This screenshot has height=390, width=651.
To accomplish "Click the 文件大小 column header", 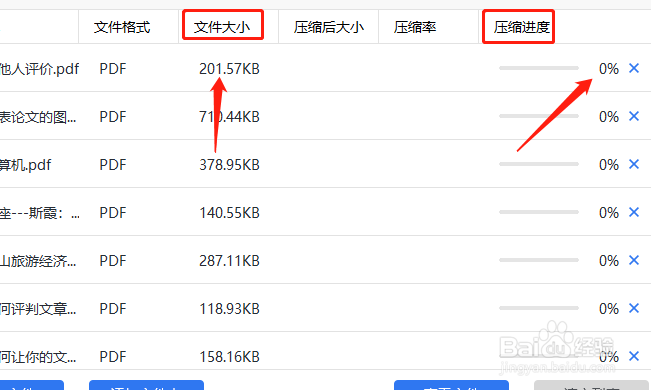I will 222,27.
